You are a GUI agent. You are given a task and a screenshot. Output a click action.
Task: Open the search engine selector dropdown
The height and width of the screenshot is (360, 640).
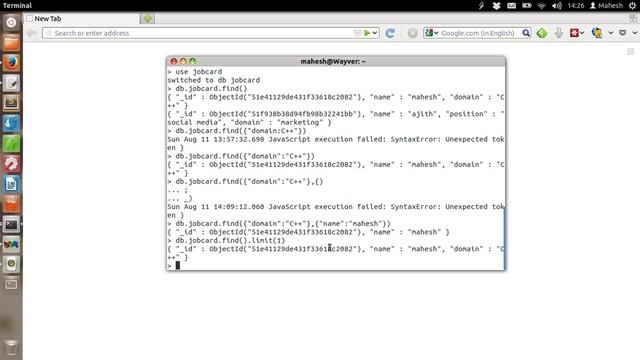coord(431,33)
